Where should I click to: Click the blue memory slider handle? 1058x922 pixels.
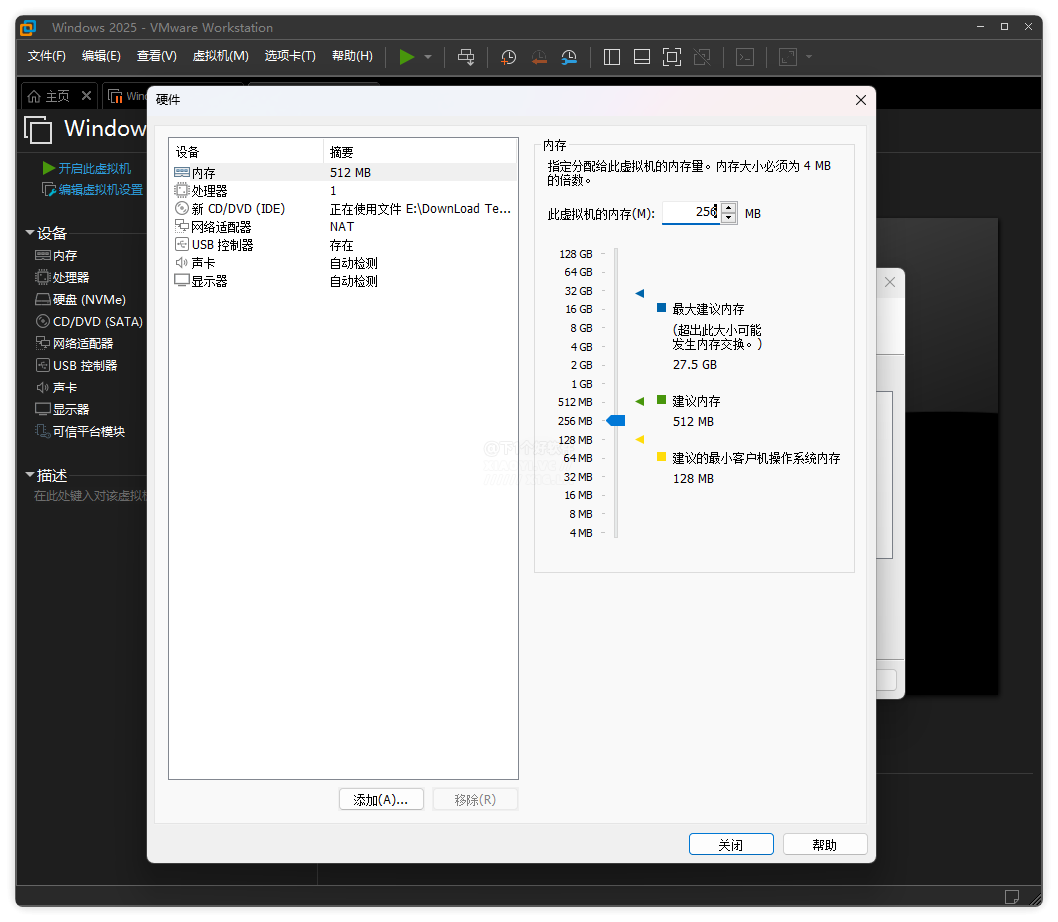pyautogui.click(x=616, y=421)
